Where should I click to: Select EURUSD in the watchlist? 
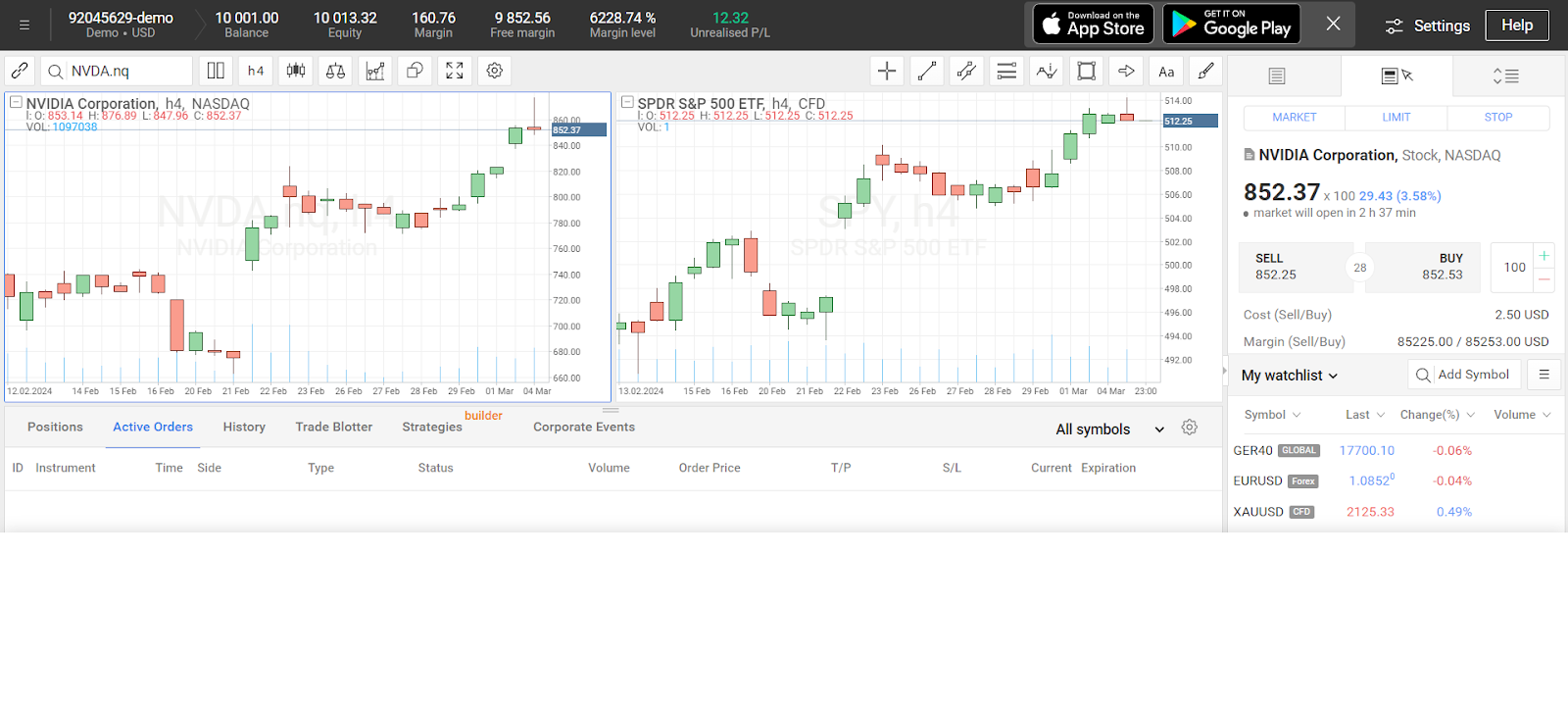pyautogui.click(x=1396, y=481)
